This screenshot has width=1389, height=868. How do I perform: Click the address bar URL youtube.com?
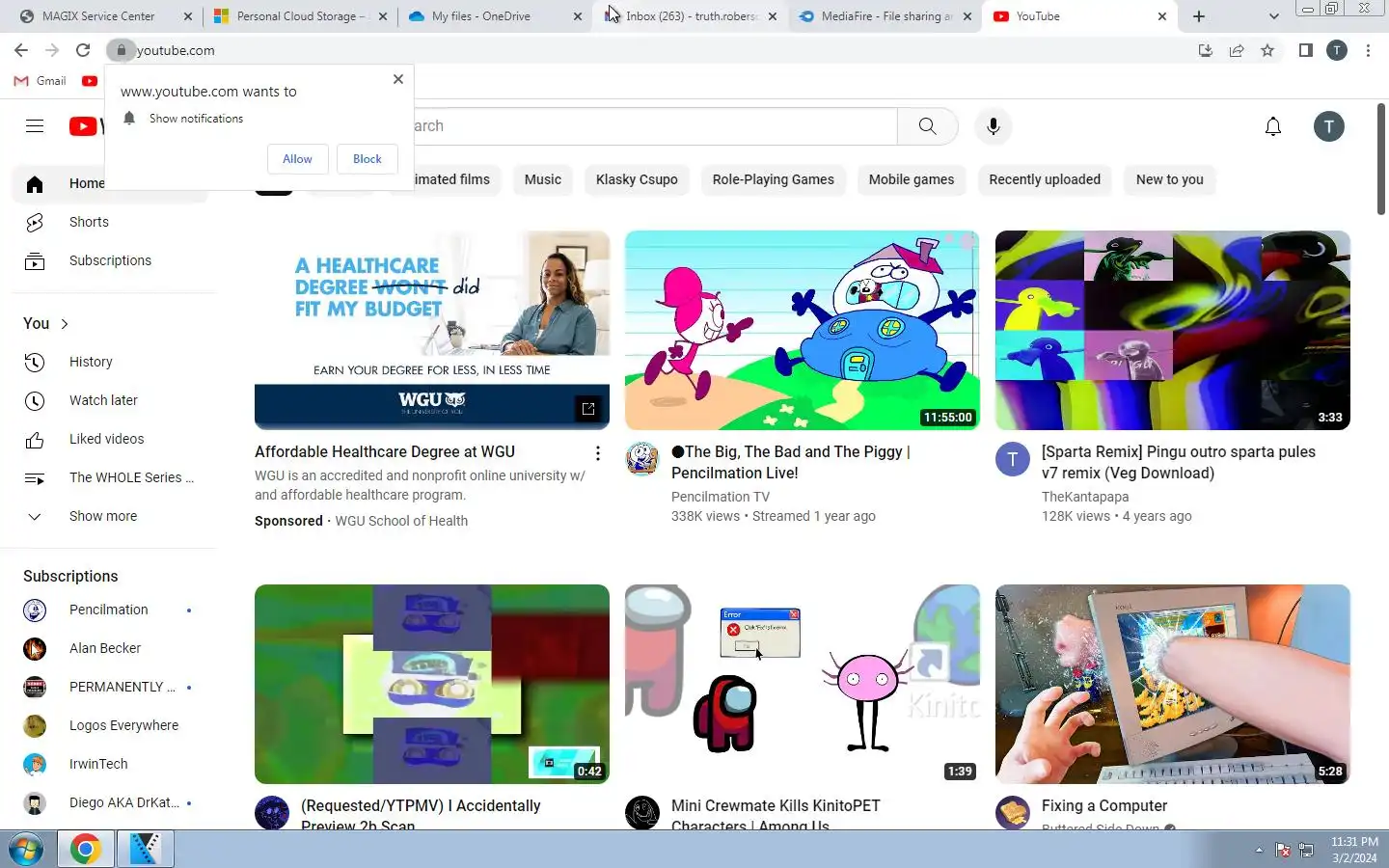coord(176,50)
